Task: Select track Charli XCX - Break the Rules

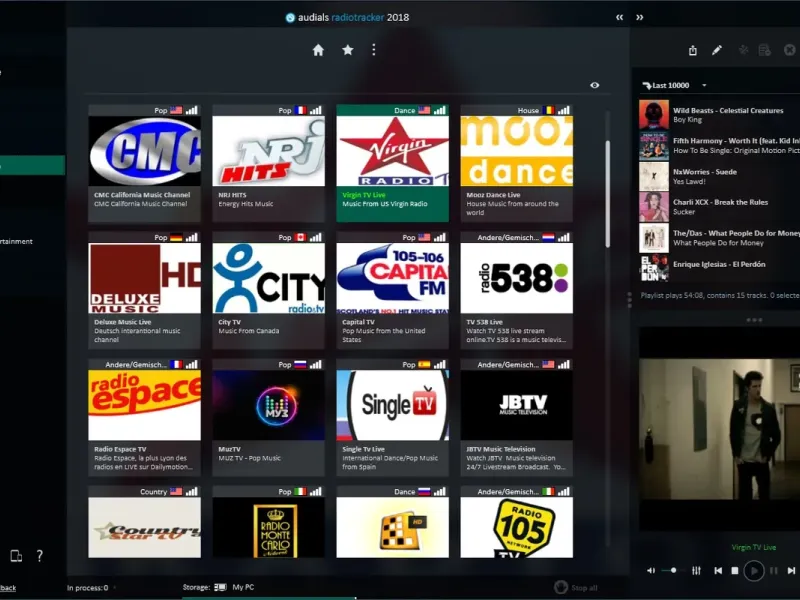Action: point(720,207)
